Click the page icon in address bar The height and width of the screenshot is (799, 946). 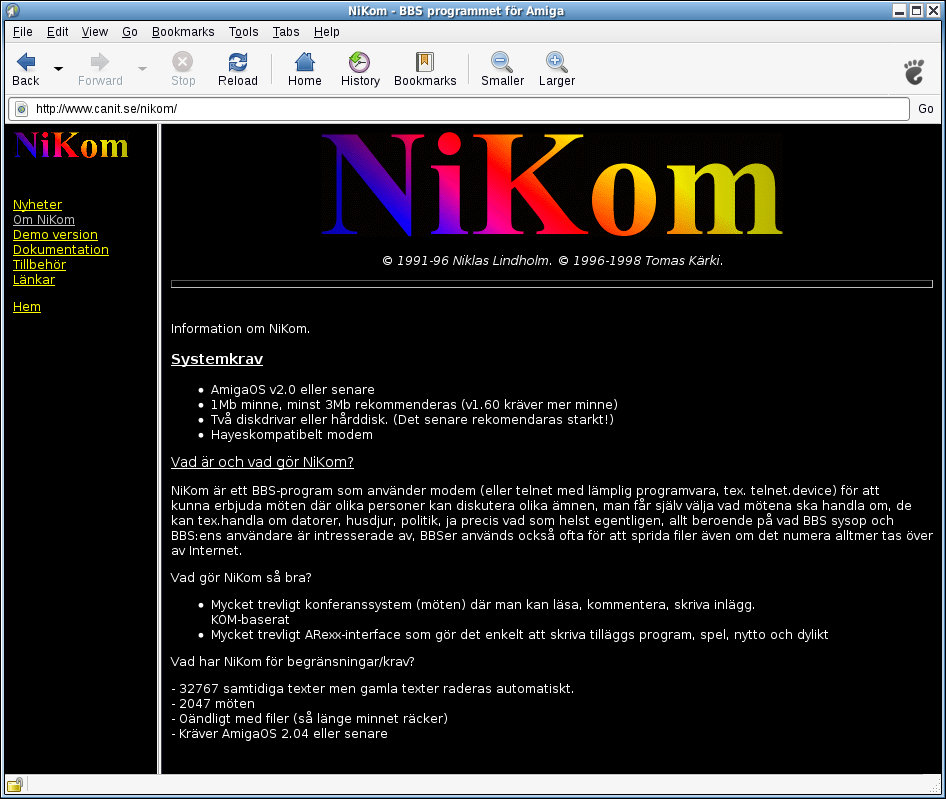pyautogui.click(x=22, y=109)
